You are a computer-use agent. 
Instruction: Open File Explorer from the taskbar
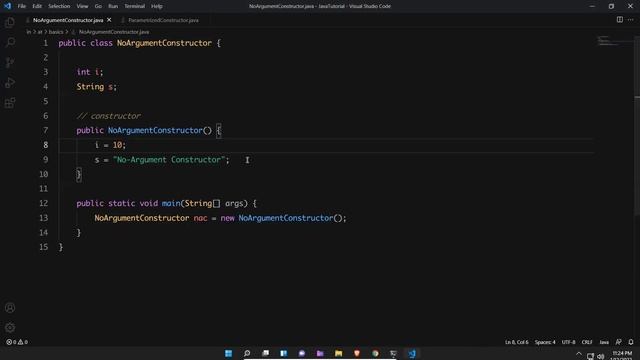tap(338, 353)
